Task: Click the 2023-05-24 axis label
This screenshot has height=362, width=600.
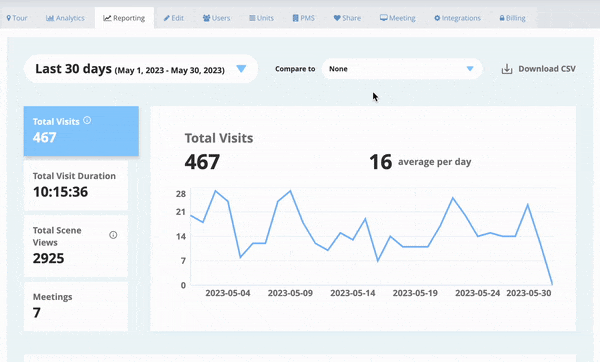Action: pos(477,293)
